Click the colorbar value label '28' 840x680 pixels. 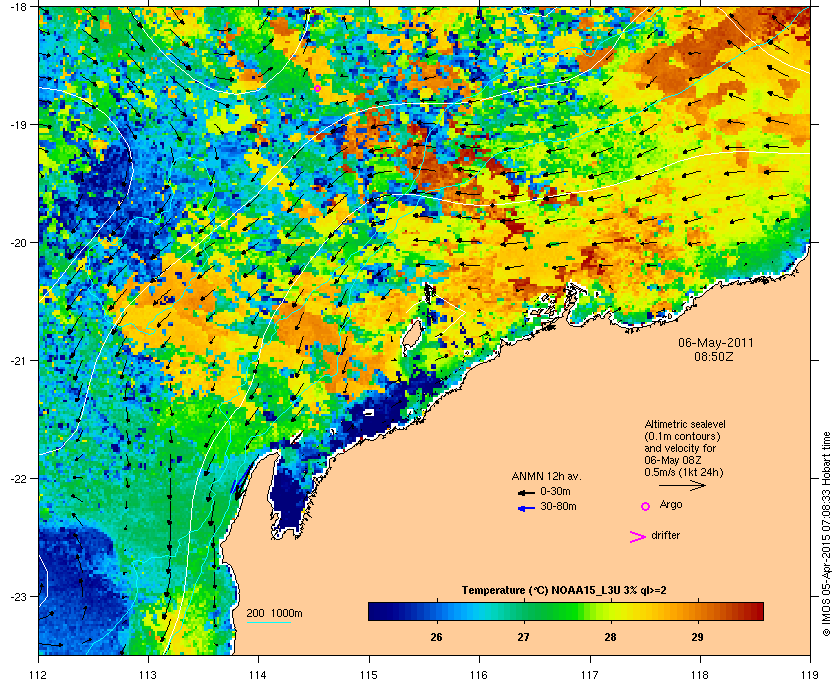[610, 637]
